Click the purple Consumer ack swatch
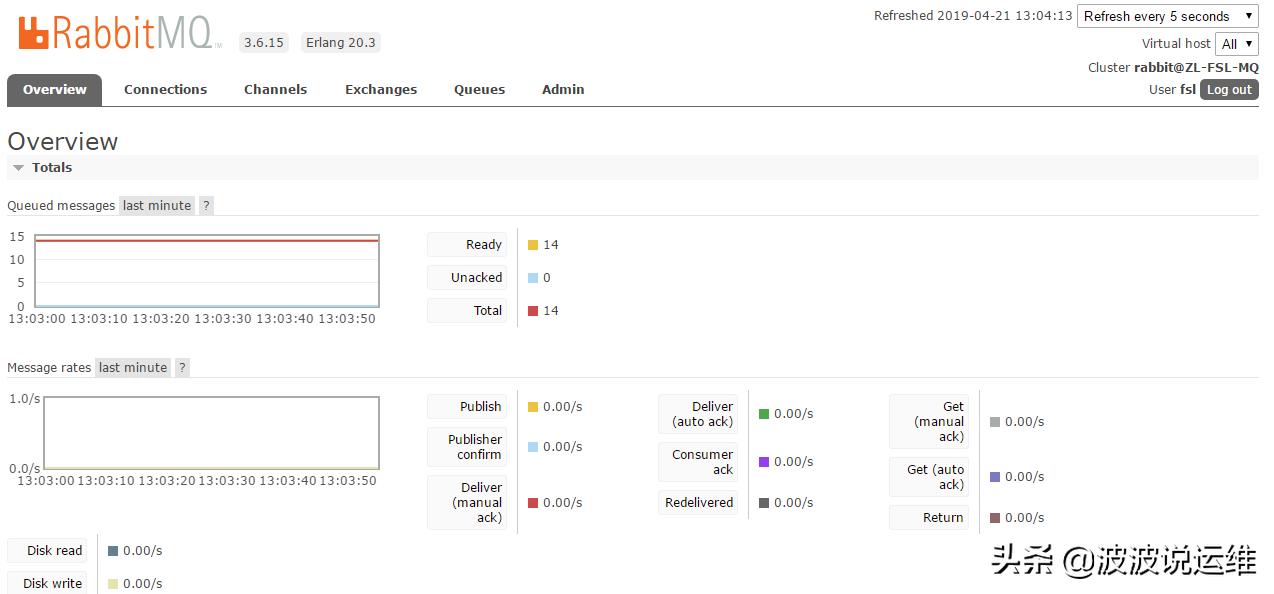The width and height of the screenshot is (1274, 594). (764, 462)
